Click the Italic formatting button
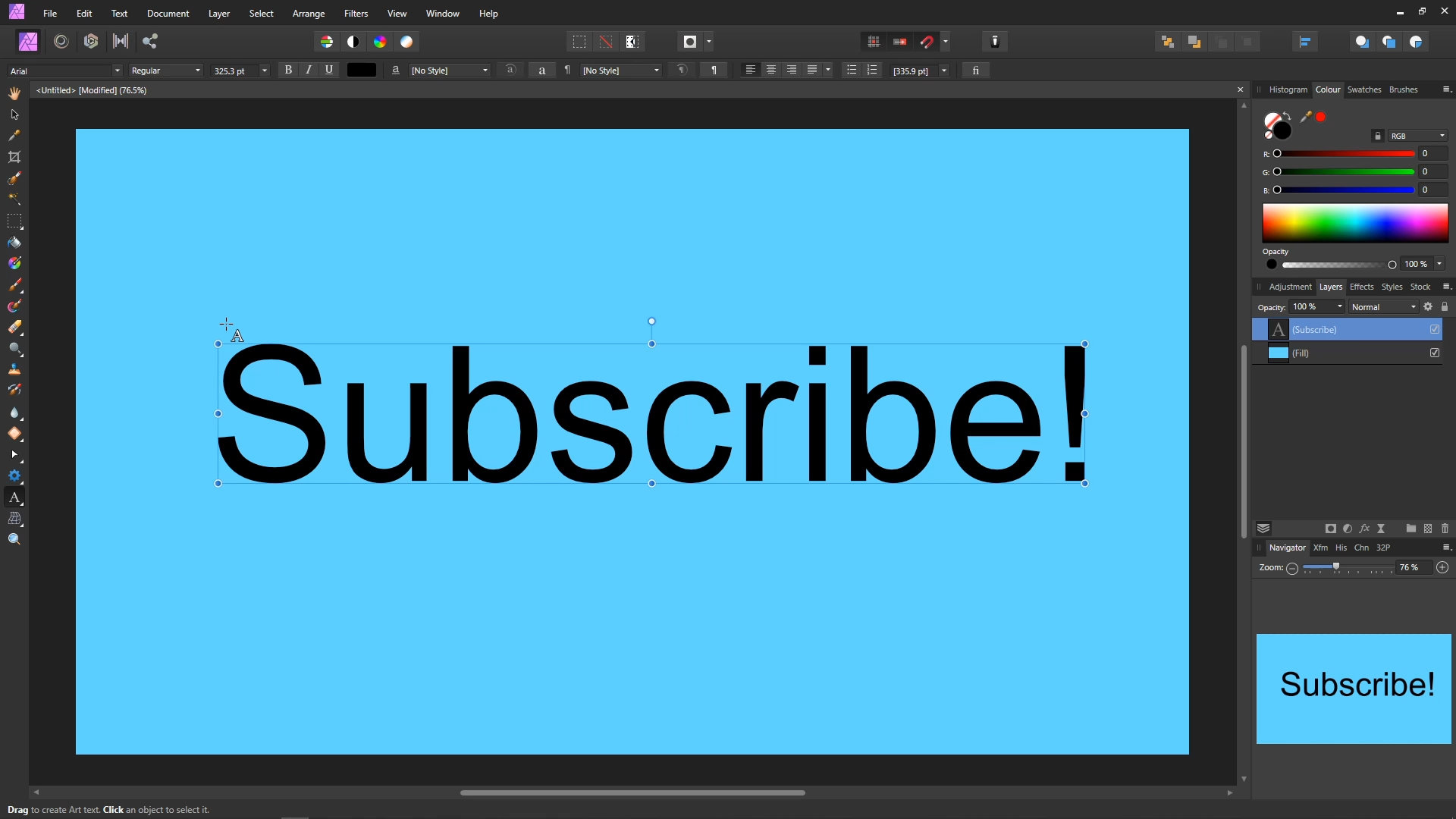This screenshot has height=819, width=1456. [x=309, y=70]
